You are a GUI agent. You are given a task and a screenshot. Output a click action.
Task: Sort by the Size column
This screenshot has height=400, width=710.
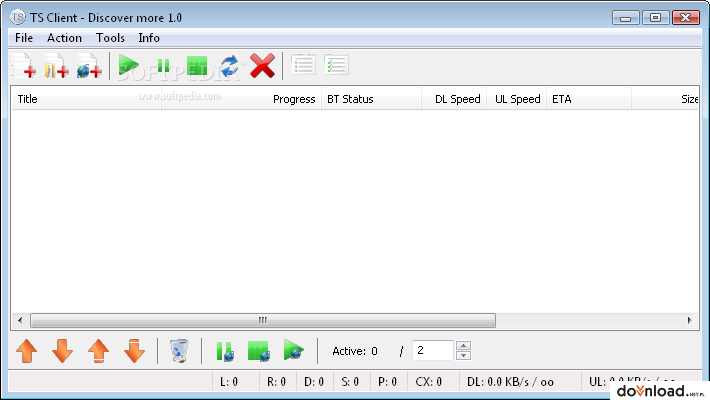(x=665, y=99)
